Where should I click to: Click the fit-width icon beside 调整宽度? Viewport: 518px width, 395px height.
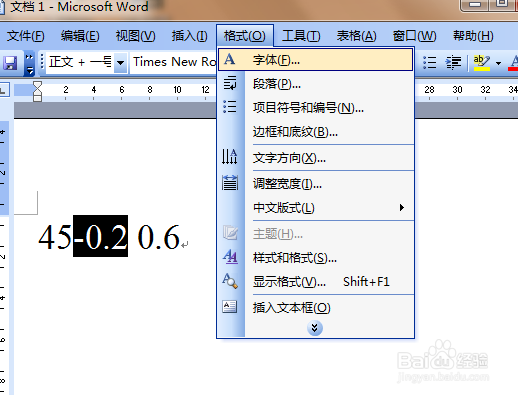pos(230,182)
